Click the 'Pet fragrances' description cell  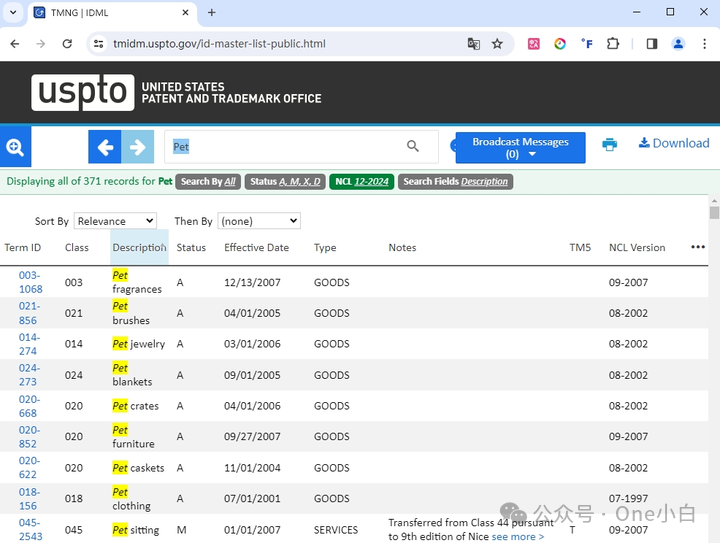click(x=137, y=282)
